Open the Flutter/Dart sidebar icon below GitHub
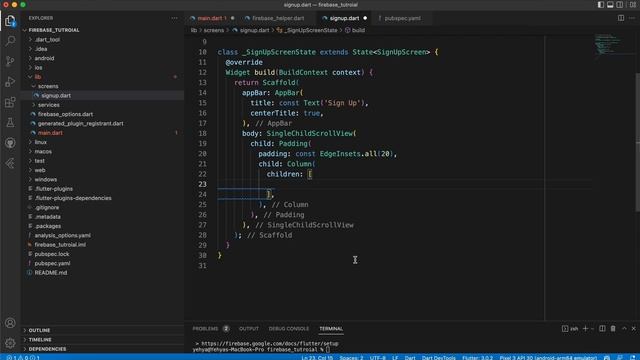The width and height of the screenshot is (640, 360). click(x=10, y=163)
